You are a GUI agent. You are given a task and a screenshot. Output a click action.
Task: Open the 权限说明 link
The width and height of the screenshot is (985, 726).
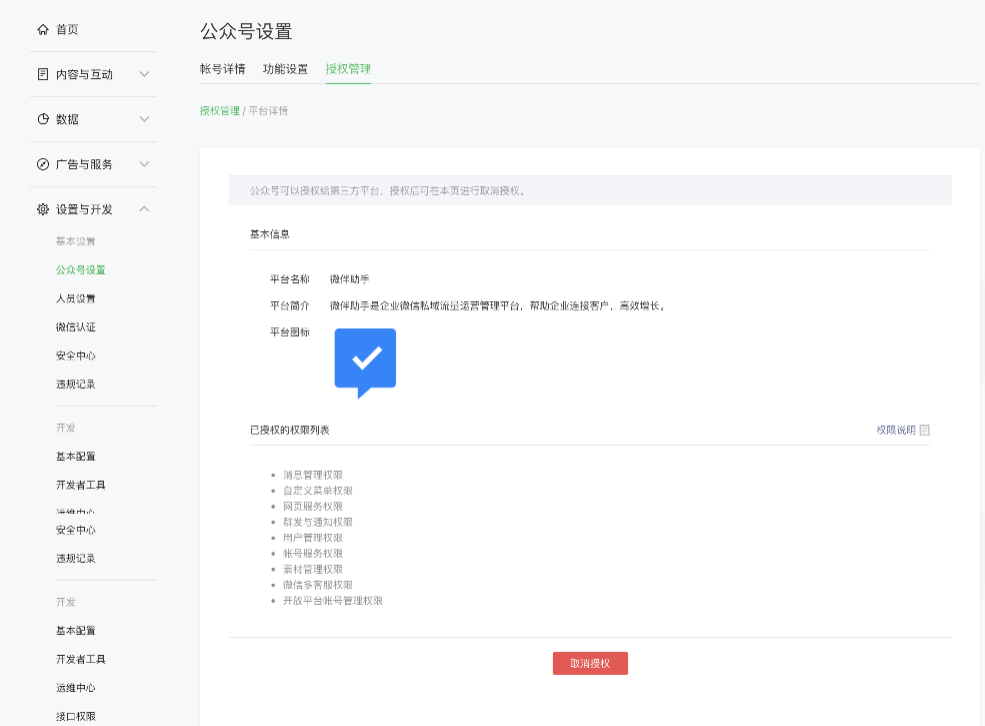pyautogui.click(x=896, y=430)
